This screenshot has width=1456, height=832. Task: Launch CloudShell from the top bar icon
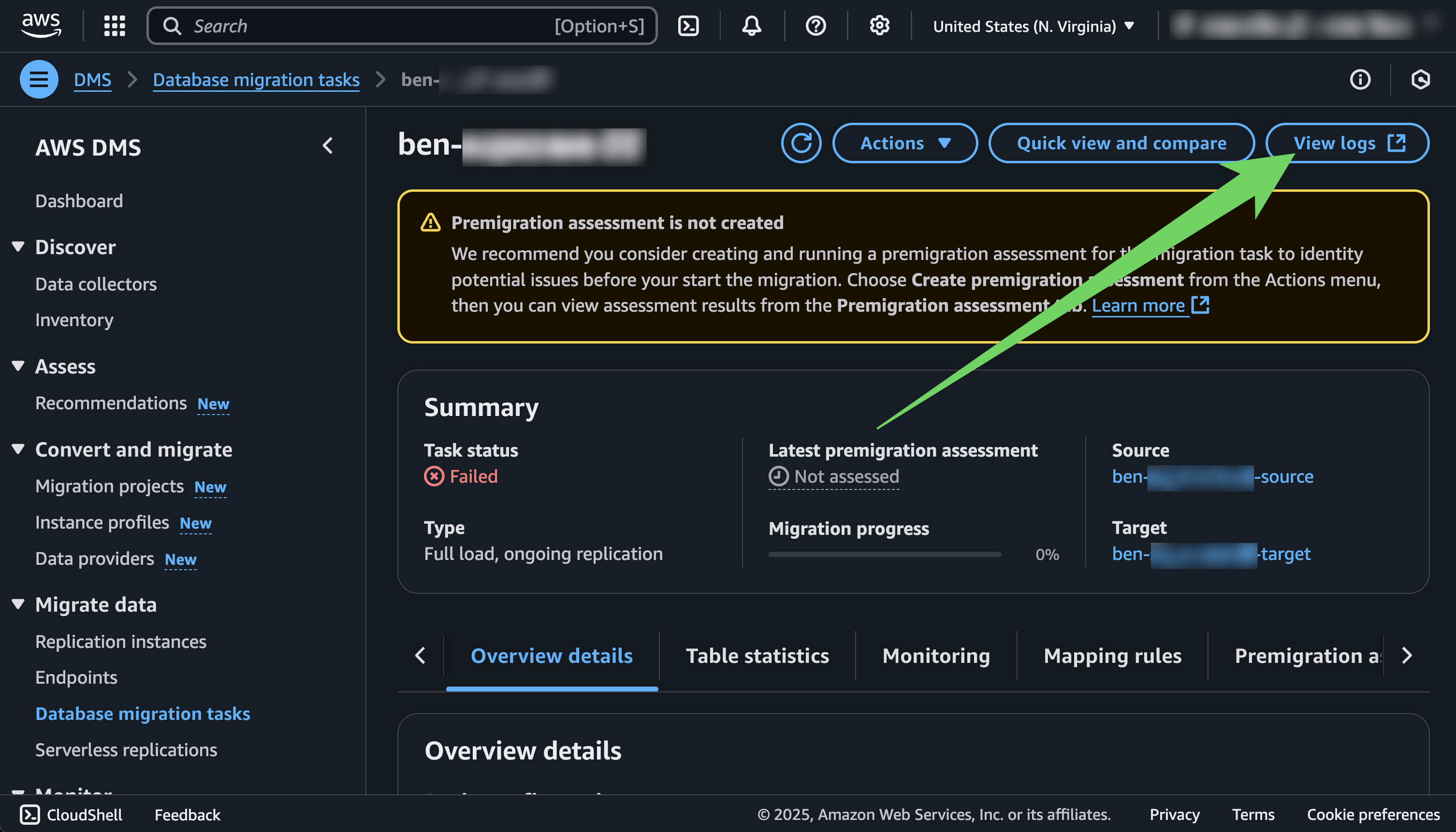(x=688, y=26)
